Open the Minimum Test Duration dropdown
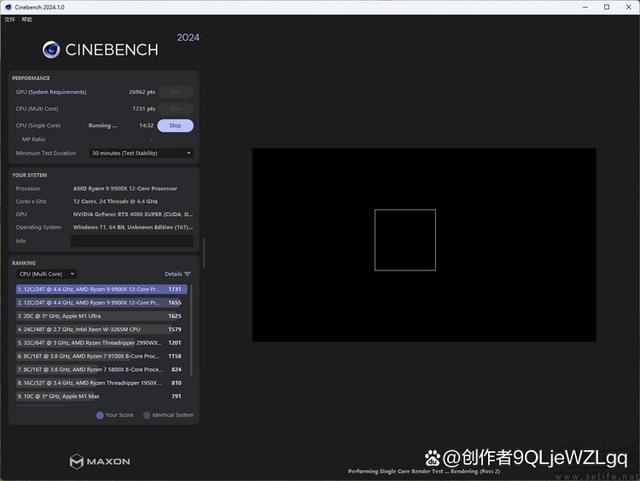The image size is (640, 481). (141, 153)
